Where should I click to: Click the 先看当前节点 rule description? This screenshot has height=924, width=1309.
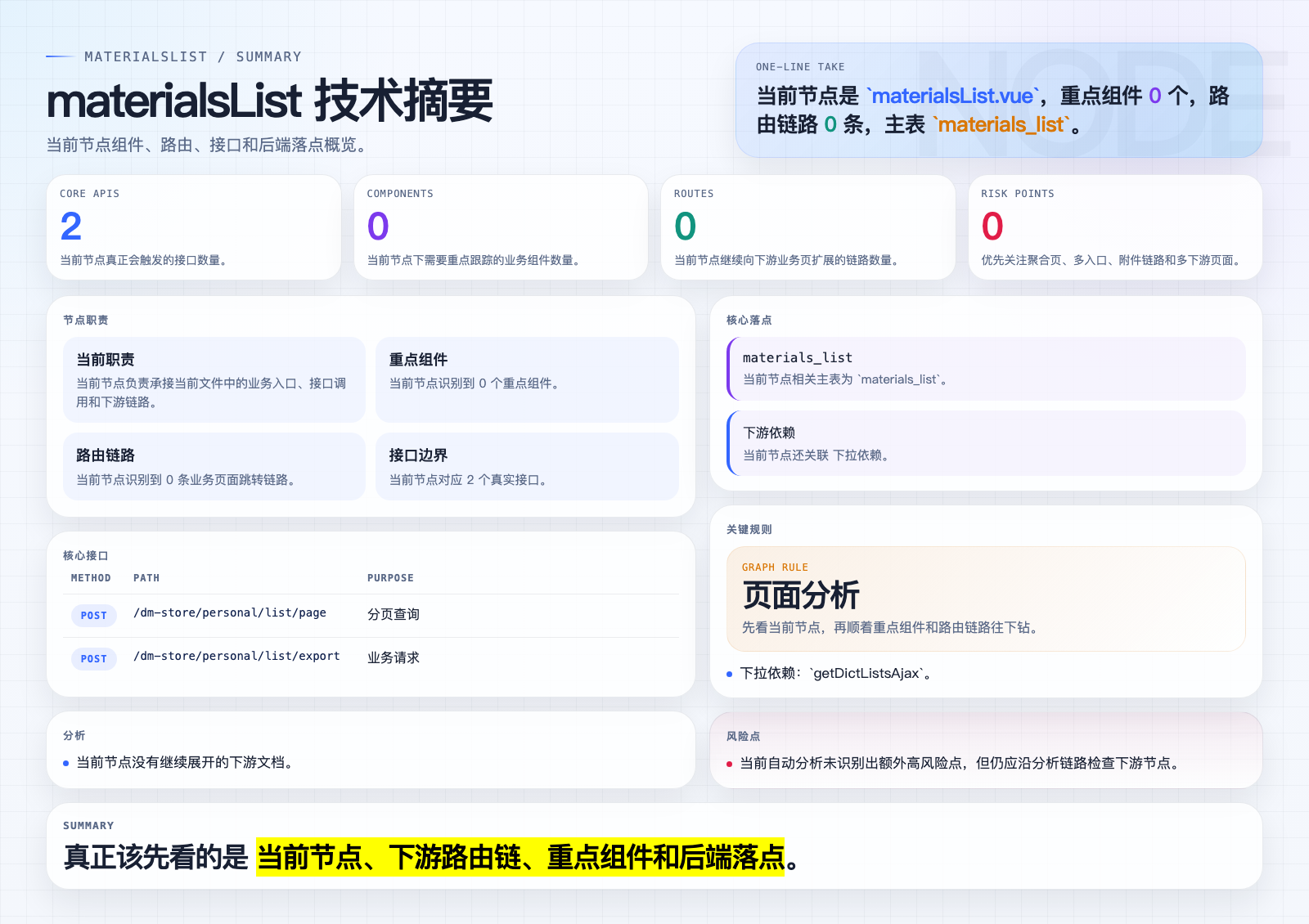point(893,628)
